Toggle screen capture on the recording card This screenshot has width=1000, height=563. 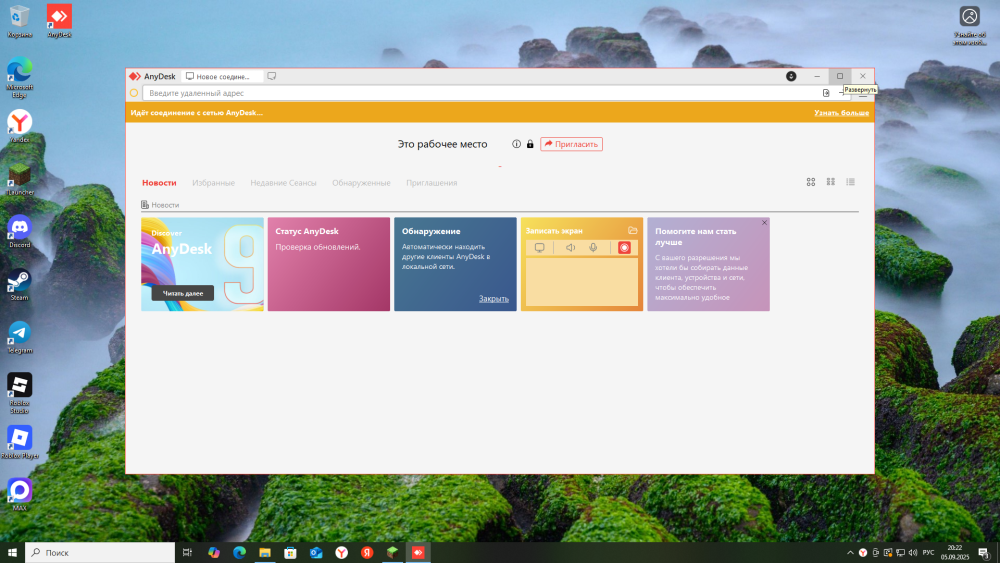tap(540, 247)
